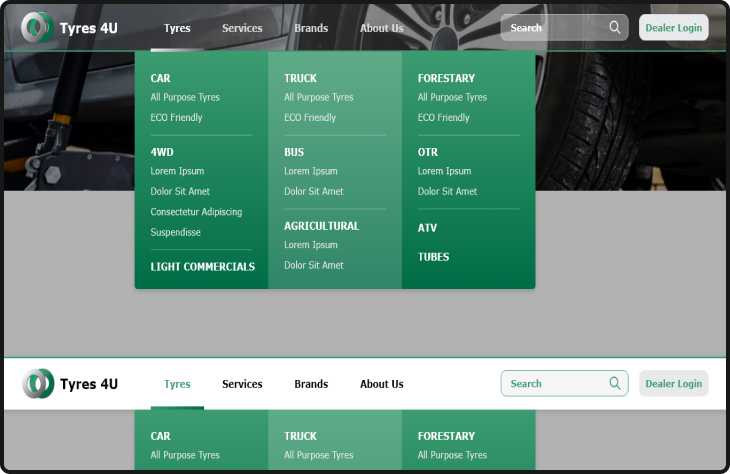
Task: Choose ECO Friendly under TRUCK in top menu
Action: click(x=310, y=117)
